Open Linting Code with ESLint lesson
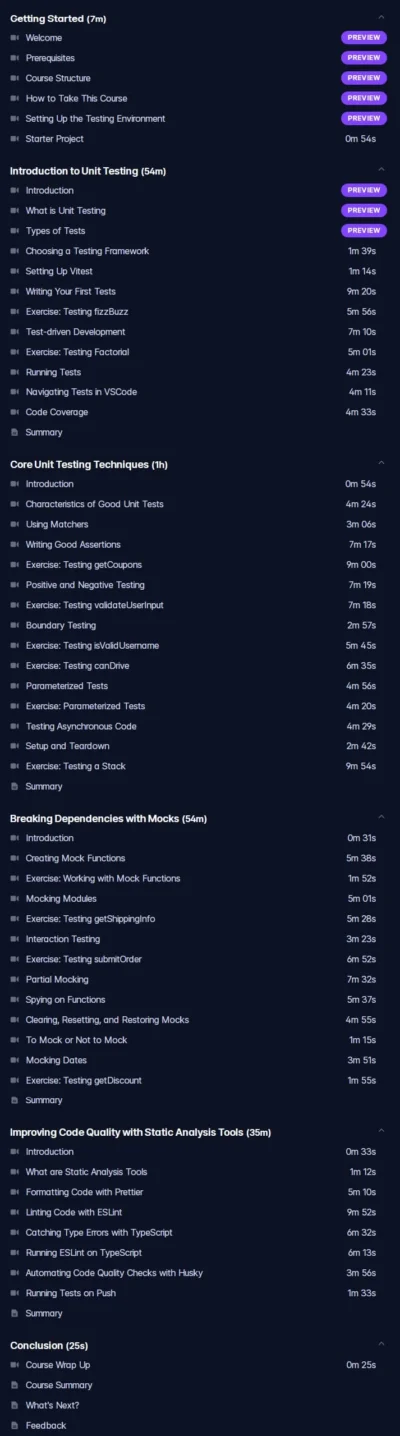400x1436 pixels. tap(199, 1212)
